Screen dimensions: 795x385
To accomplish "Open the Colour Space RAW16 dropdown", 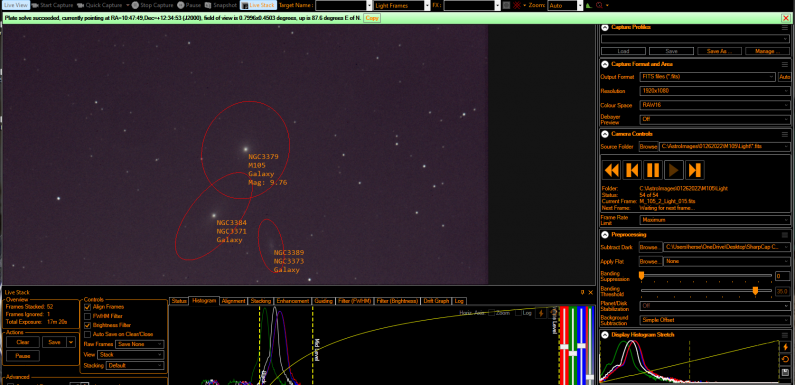I will pyautogui.click(x=715, y=105).
